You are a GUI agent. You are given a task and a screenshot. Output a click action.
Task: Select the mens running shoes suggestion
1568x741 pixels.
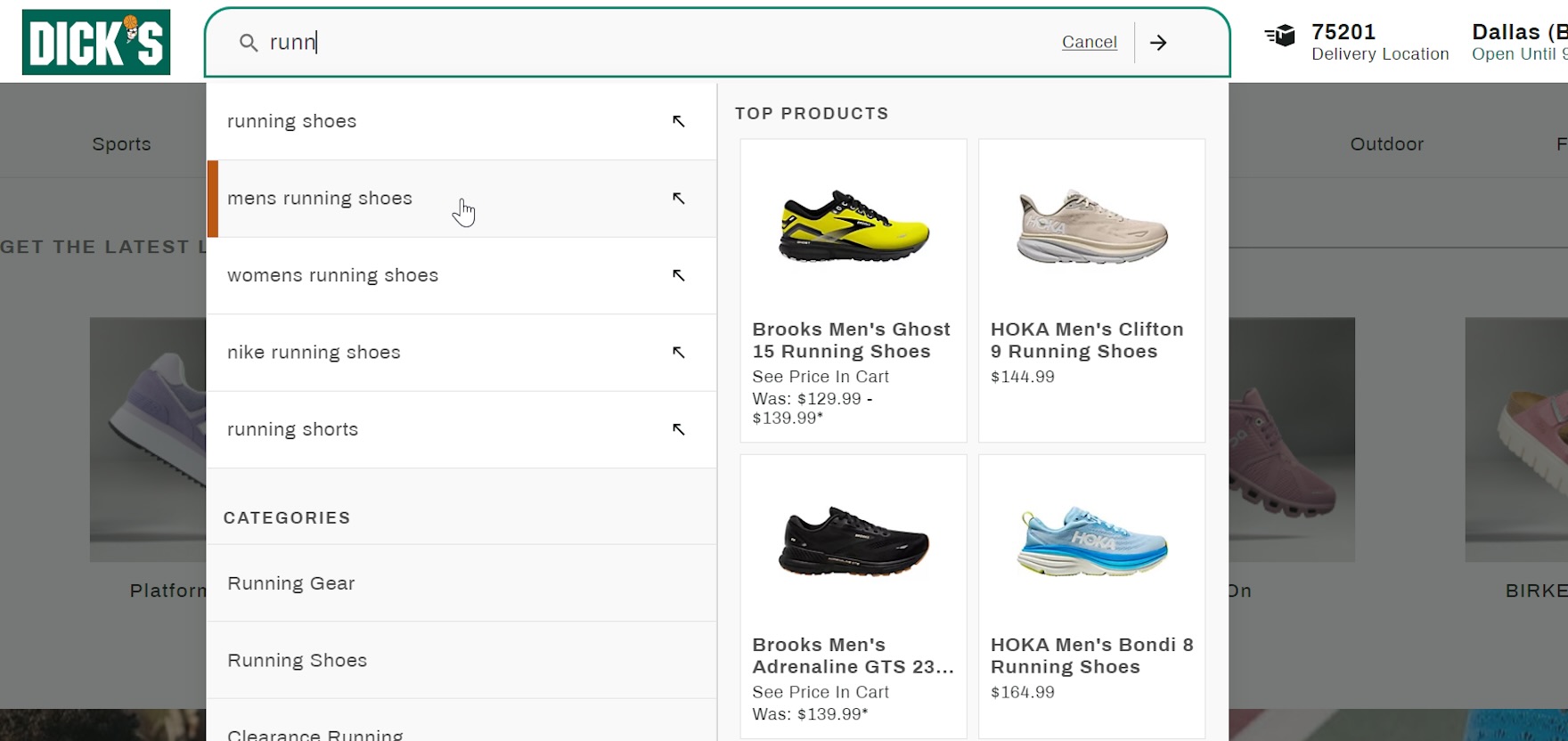click(320, 199)
